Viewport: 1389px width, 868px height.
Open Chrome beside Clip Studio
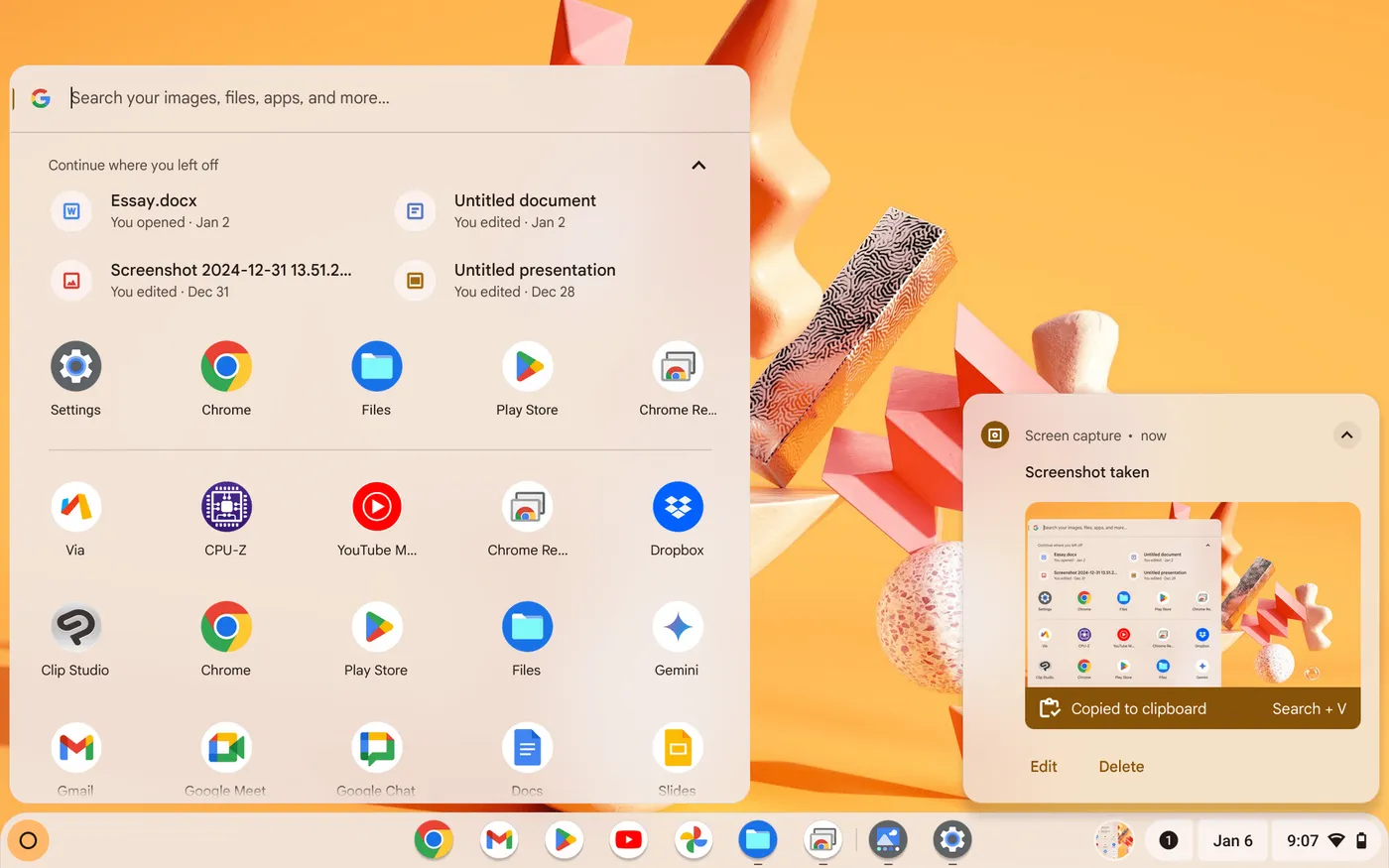point(226,627)
